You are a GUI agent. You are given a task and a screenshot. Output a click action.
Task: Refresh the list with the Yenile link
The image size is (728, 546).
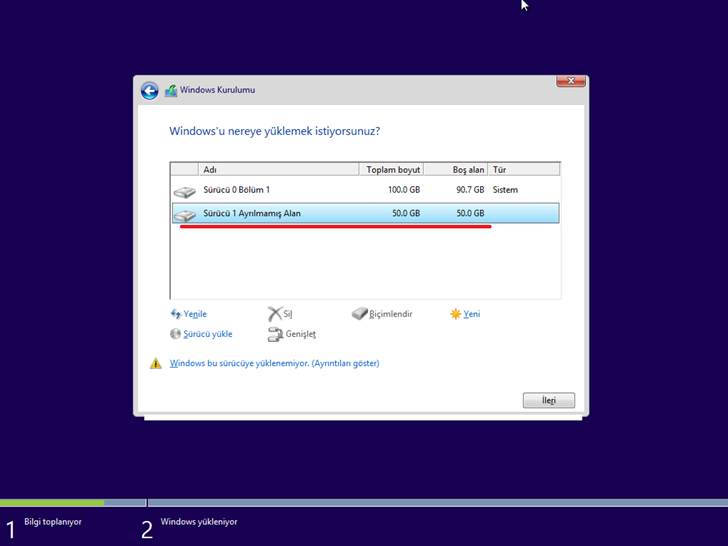pyautogui.click(x=195, y=314)
